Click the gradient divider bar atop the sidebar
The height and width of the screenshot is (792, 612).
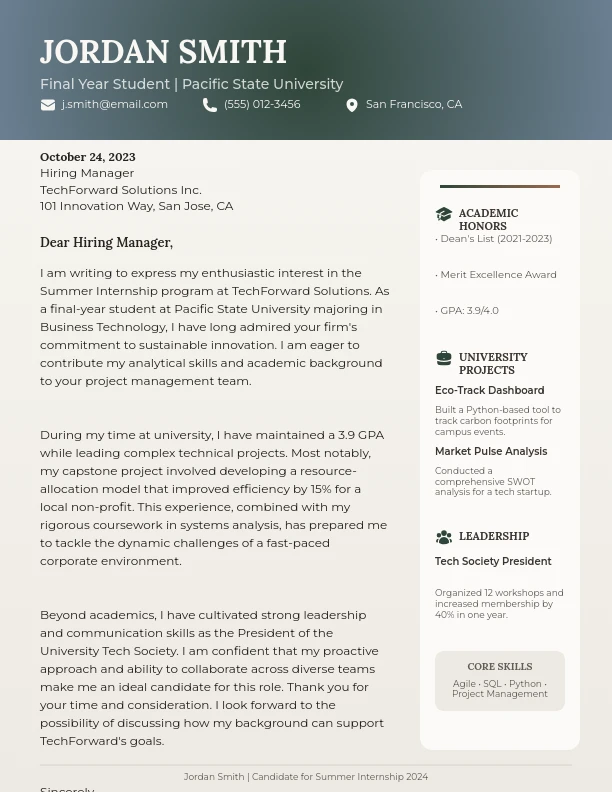tap(500, 186)
